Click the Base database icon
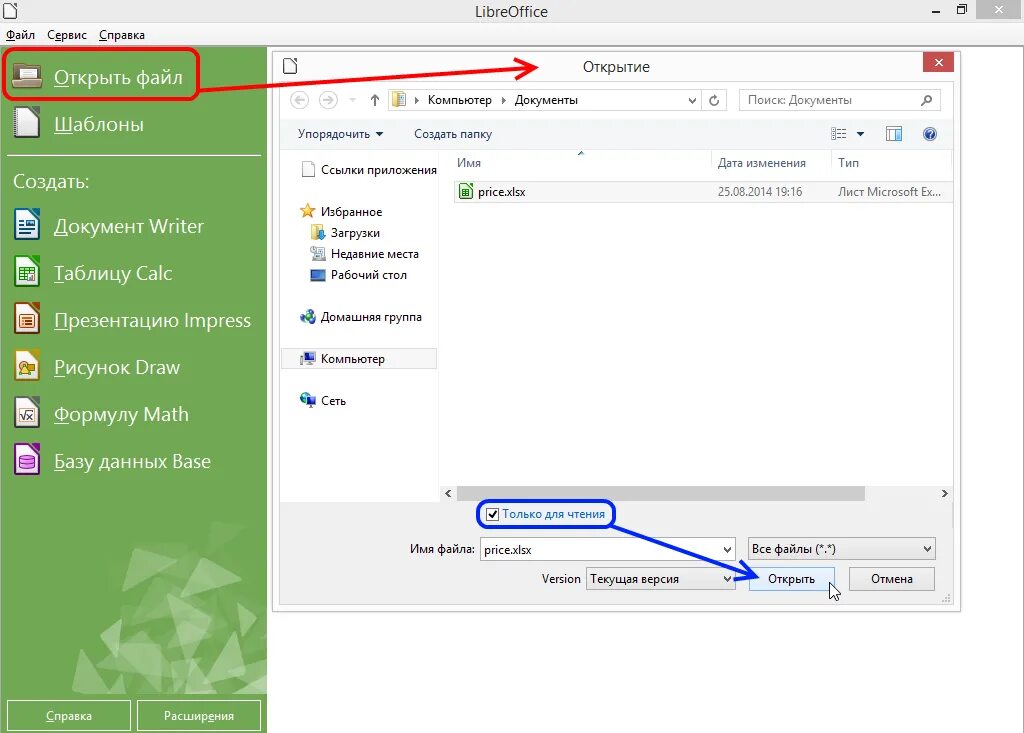 (27, 460)
